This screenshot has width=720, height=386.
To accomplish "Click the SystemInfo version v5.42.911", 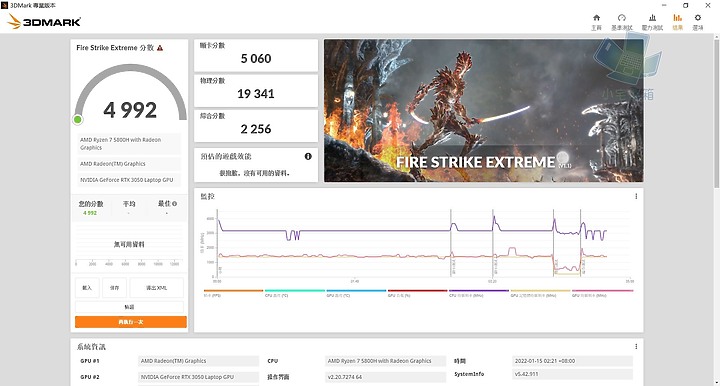I will tap(572, 374).
